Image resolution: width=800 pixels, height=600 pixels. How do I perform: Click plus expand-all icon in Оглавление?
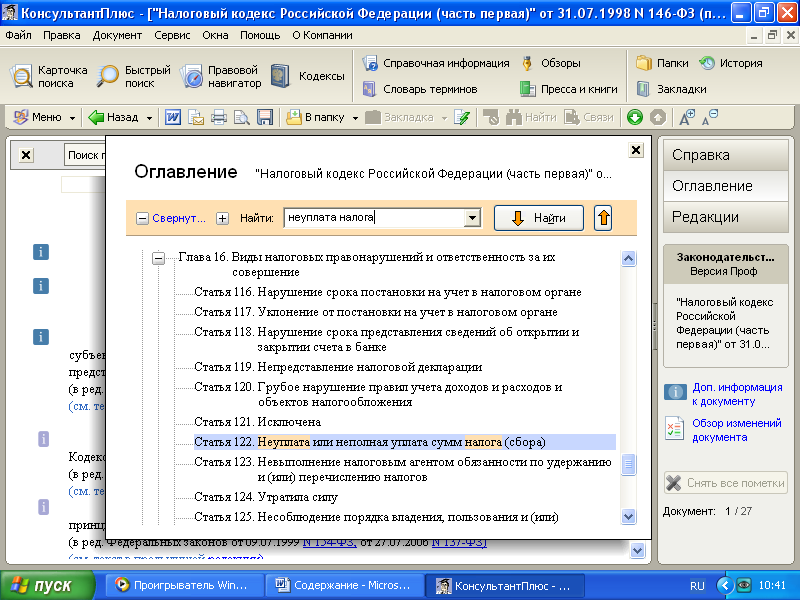click(222, 218)
